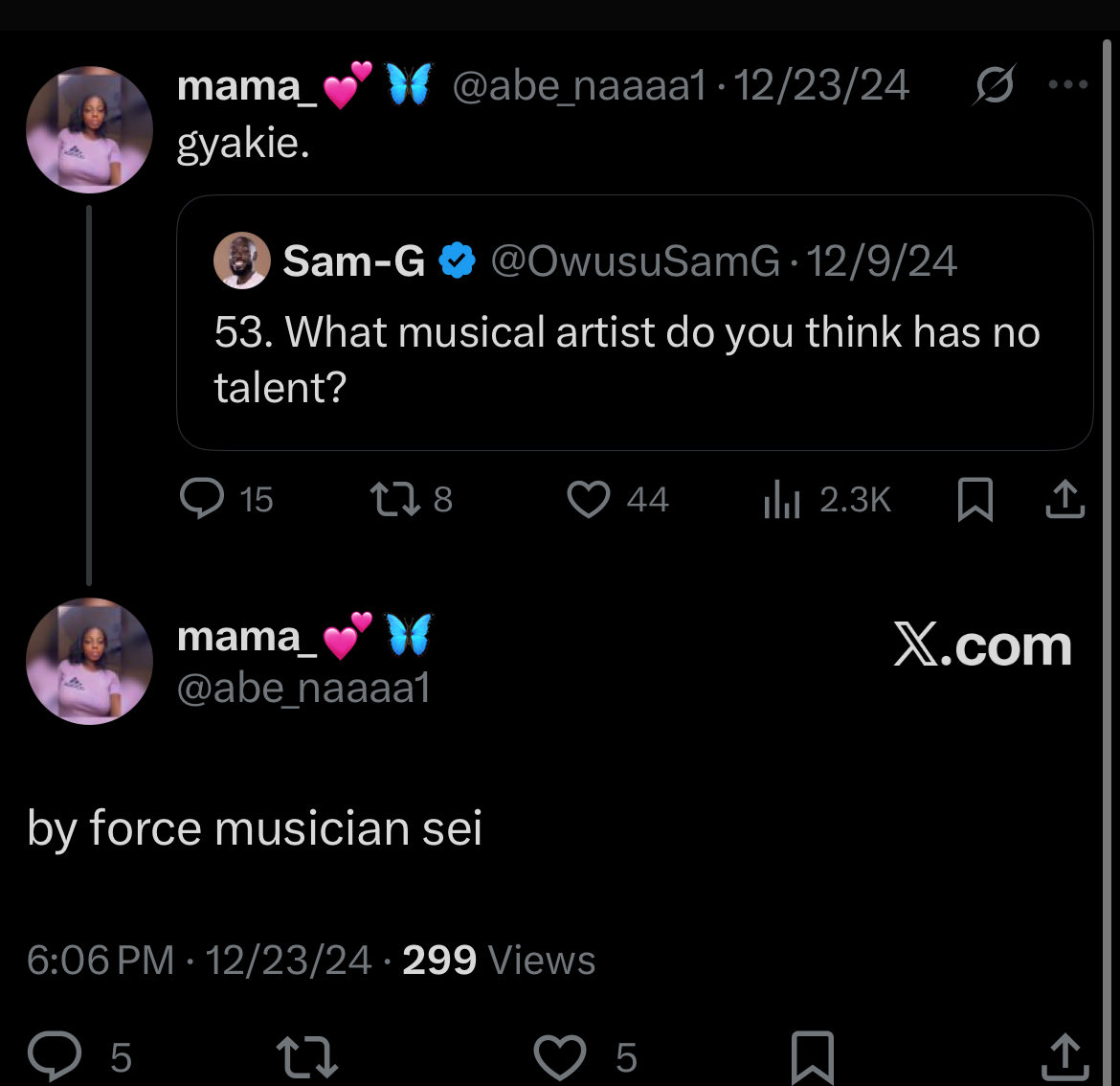This screenshot has width=1120, height=1086.
Task: Open the three-dot more options menu
Action: (1068, 84)
